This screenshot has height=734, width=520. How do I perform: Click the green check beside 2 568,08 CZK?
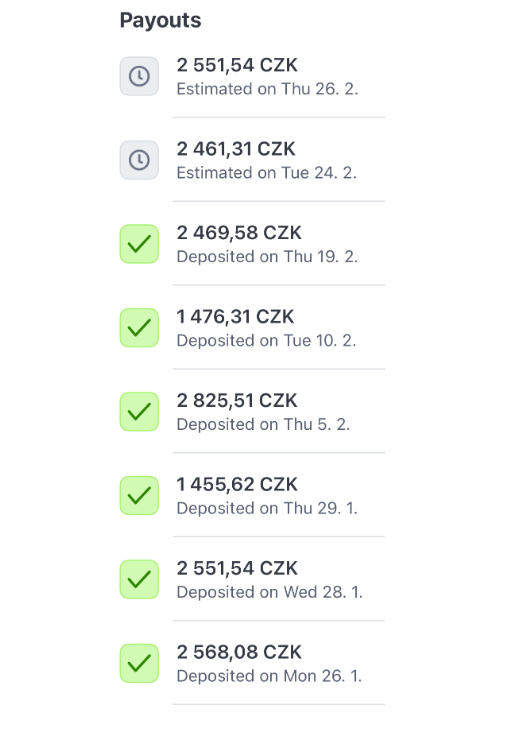click(139, 663)
